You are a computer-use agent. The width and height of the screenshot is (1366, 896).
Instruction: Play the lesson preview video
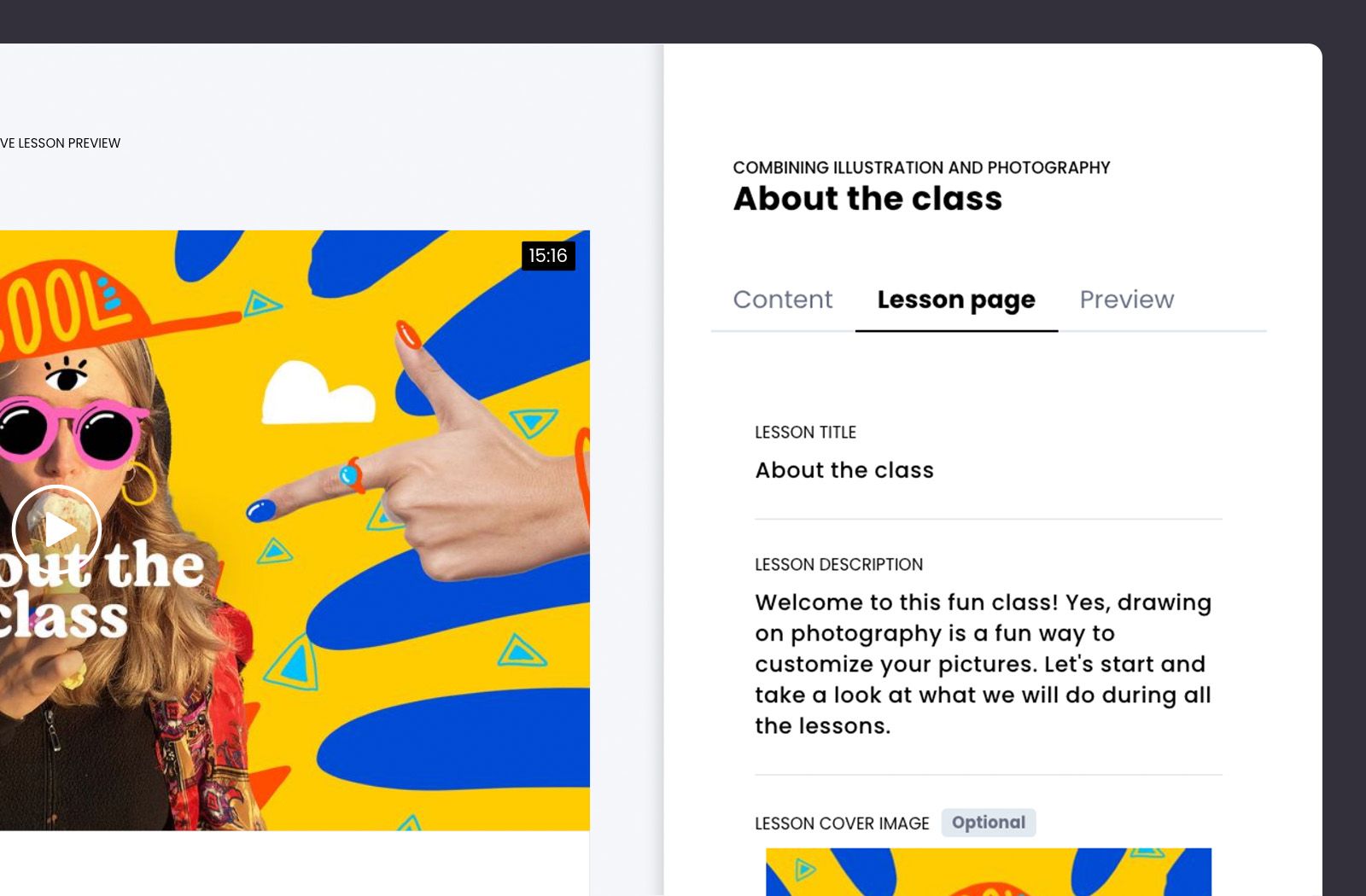(57, 530)
